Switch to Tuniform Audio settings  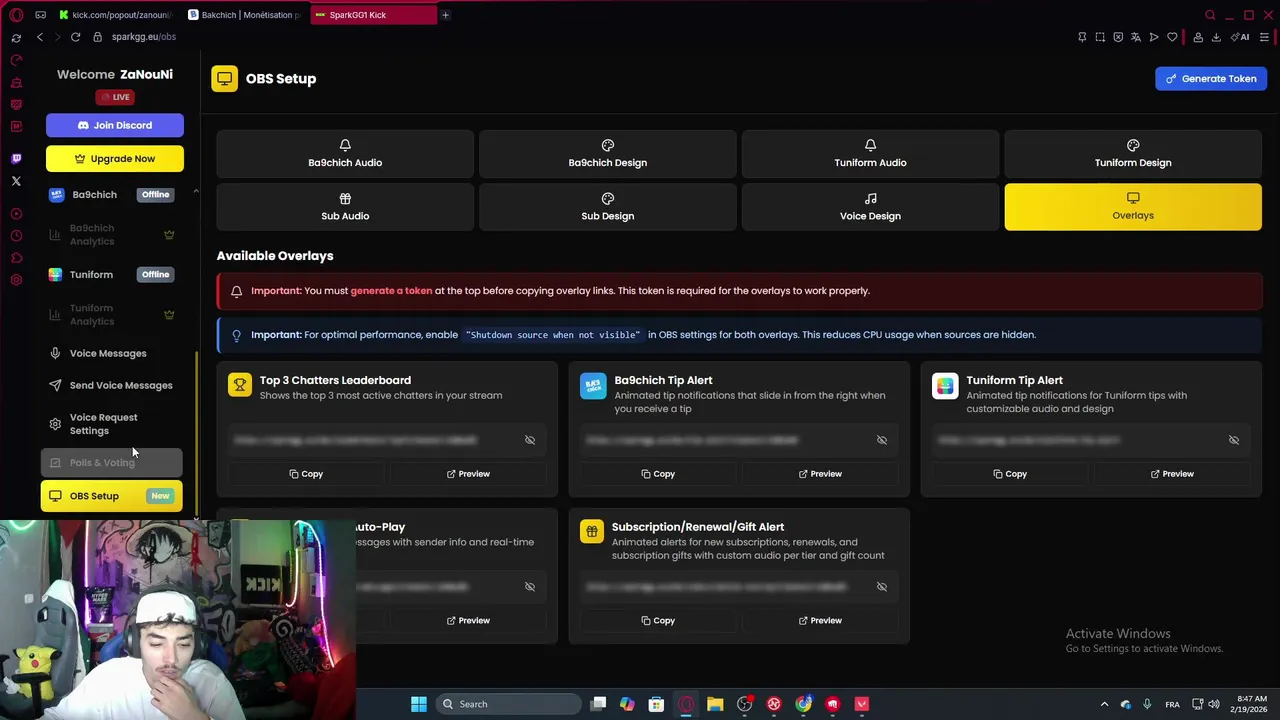click(x=870, y=153)
